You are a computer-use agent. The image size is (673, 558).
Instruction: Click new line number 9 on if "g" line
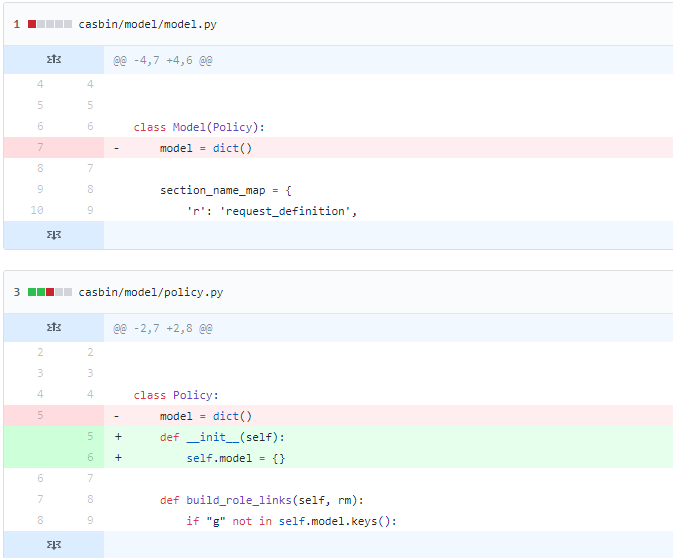point(90,520)
